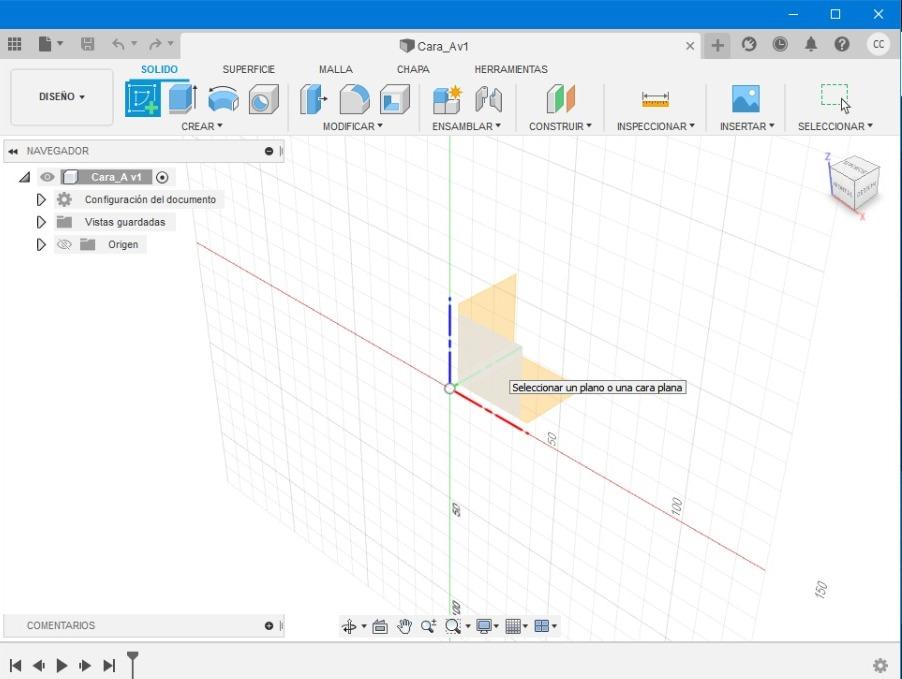
Task: Open the Modificar dropdown menu
Action: click(x=353, y=126)
